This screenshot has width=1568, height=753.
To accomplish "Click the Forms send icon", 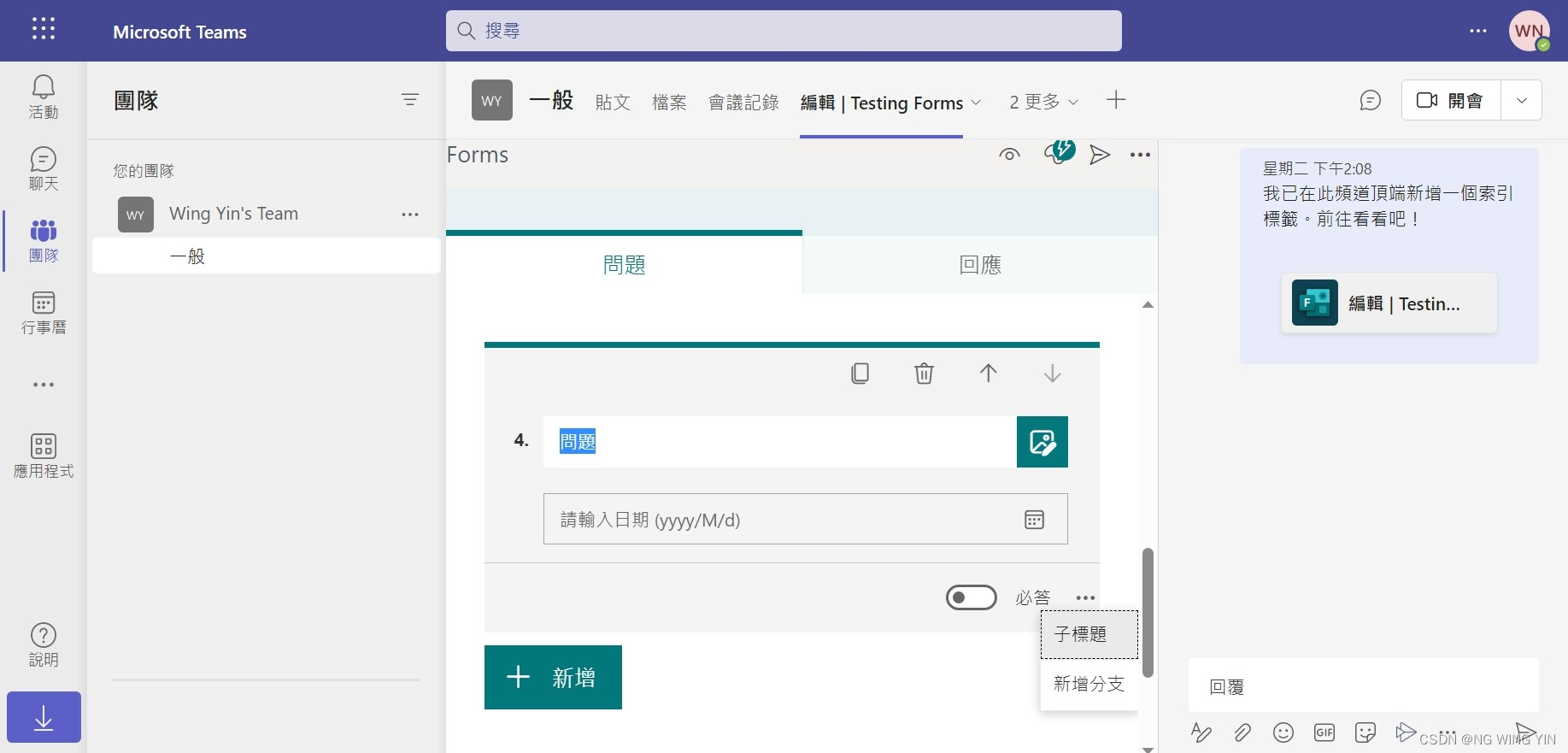I will [x=1100, y=155].
